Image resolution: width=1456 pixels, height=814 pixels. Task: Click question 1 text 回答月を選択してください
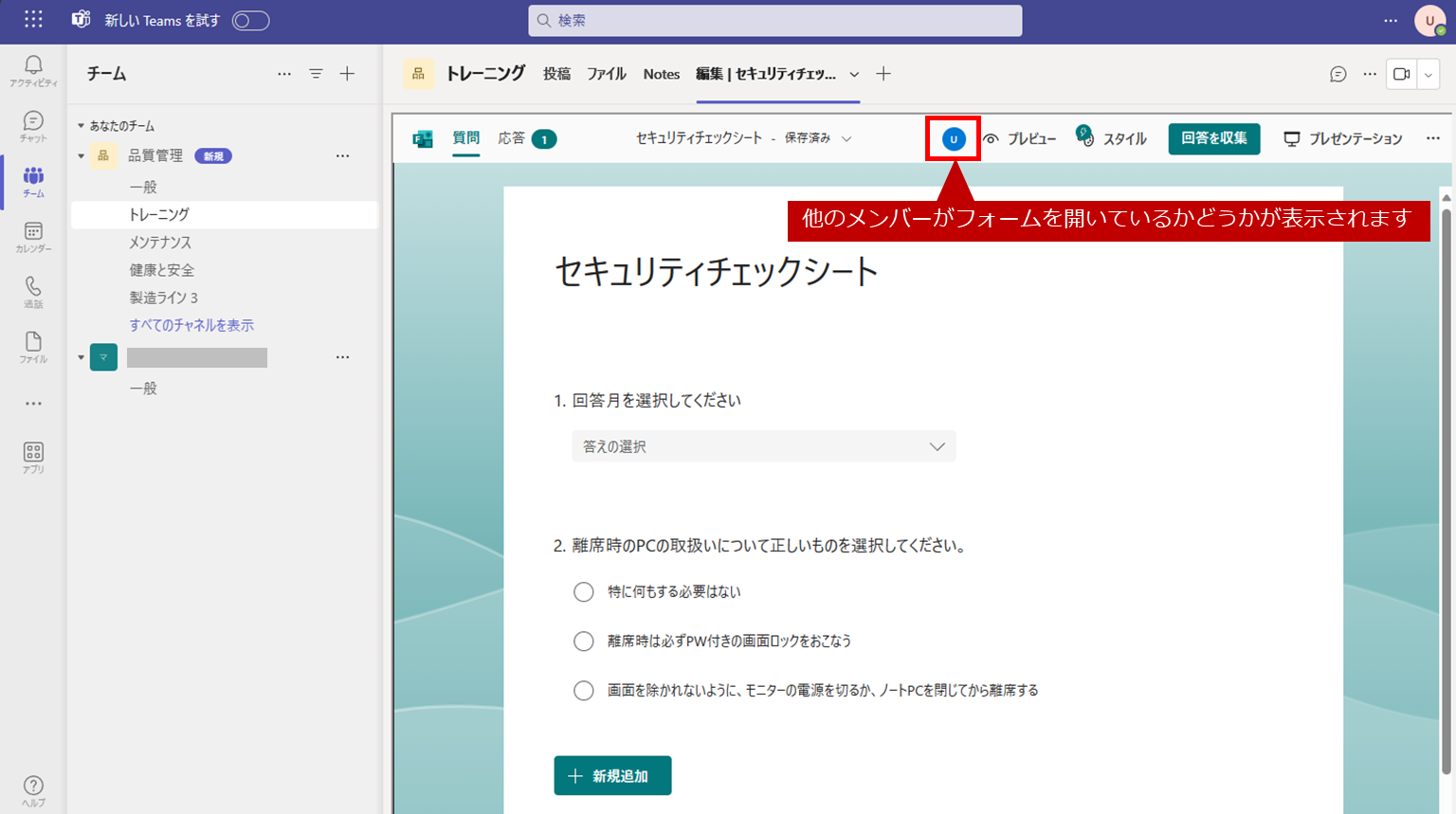(657, 401)
